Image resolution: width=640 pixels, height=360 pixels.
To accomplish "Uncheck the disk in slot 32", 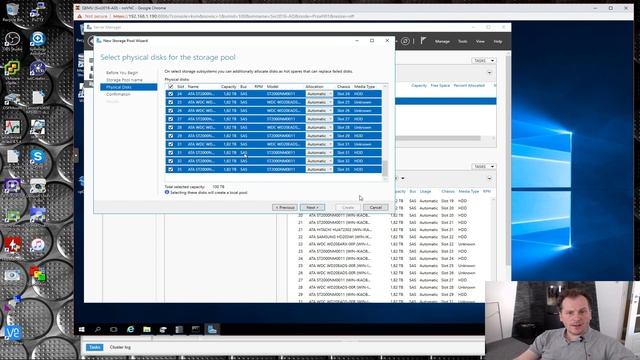I will tap(171, 161).
